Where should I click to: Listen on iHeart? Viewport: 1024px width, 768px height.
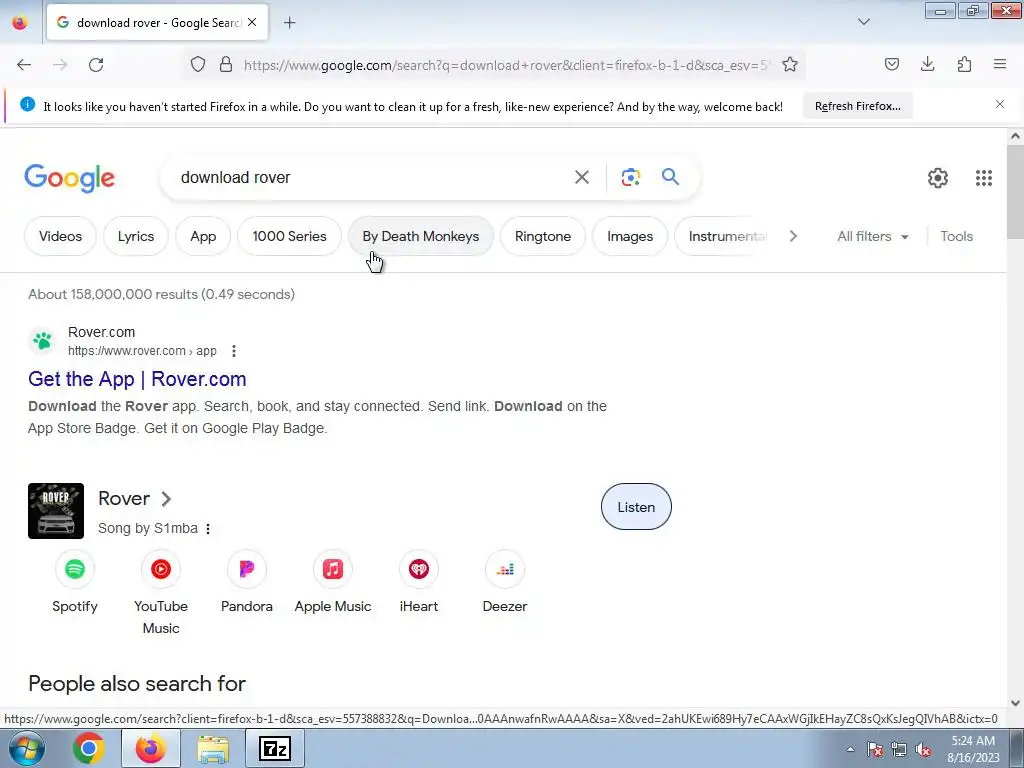pyautogui.click(x=419, y=581)
